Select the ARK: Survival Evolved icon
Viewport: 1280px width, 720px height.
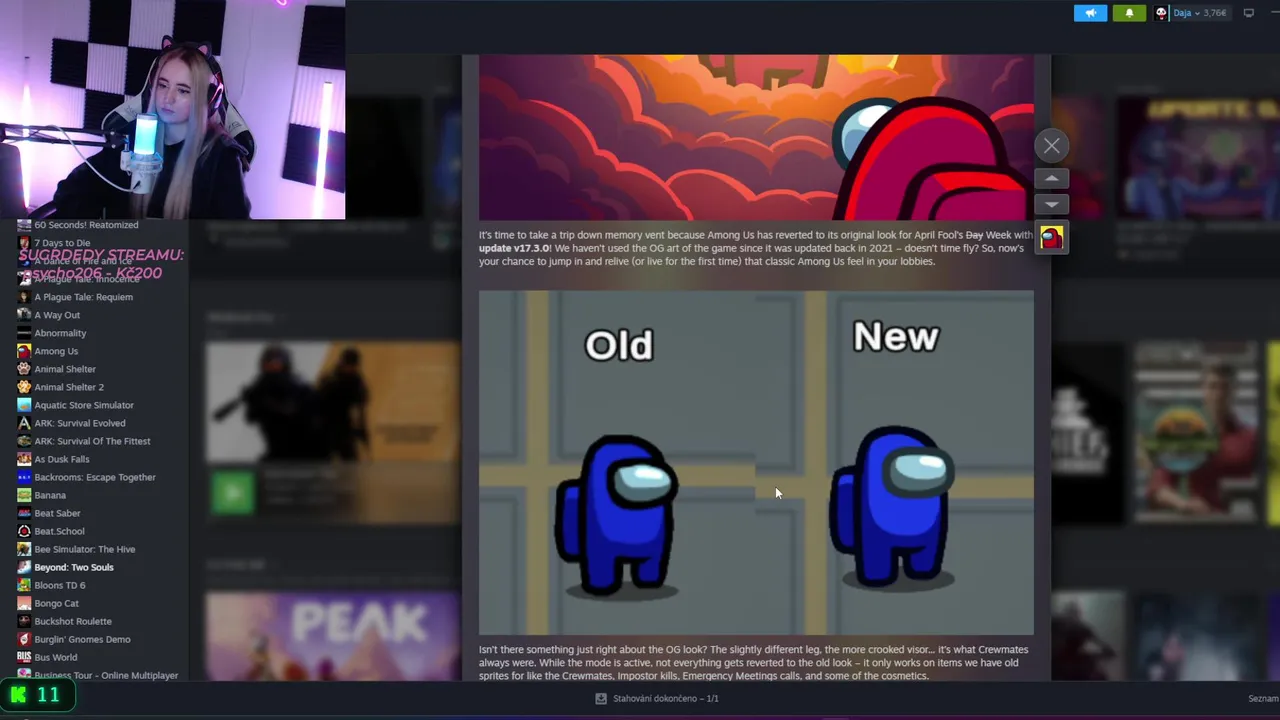[24, 423]
